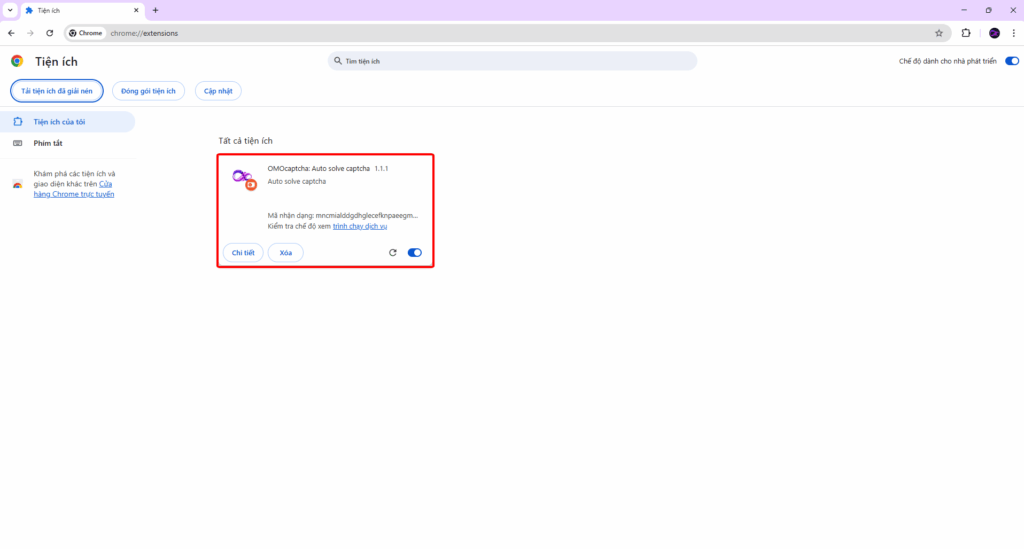Open the "trình chạy dịch vụ" service worker link
1024x549 pixels.
(x=360, y=226)
